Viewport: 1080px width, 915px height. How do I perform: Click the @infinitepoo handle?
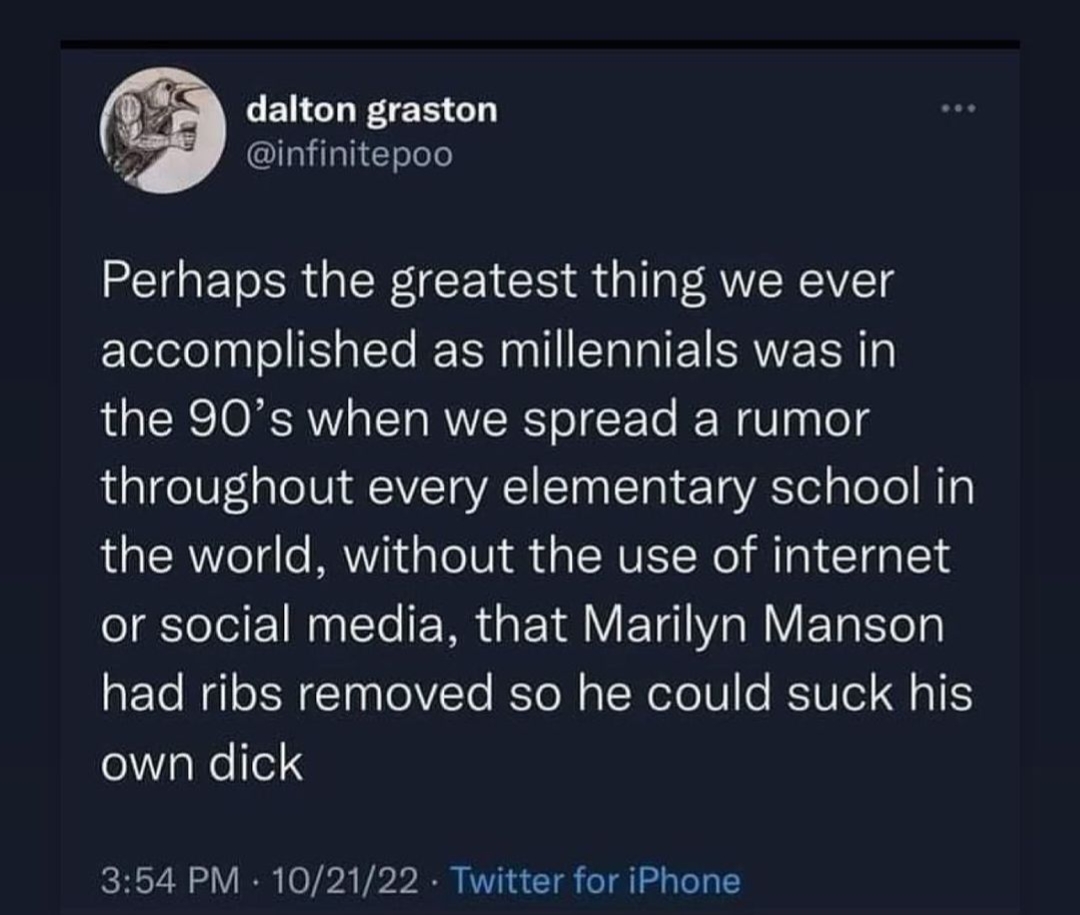pos(350,155)
